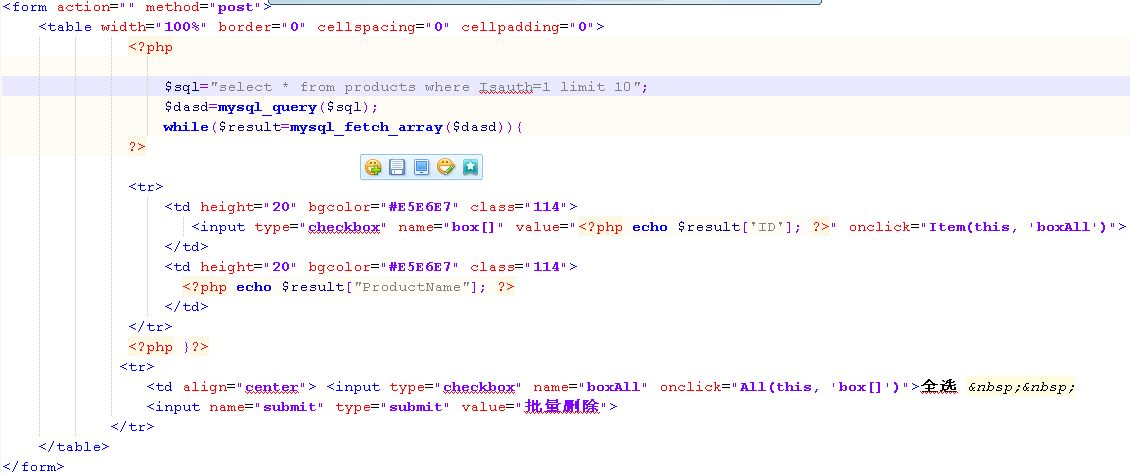Image resolution: width=1130 pixels, height=474 pixels.
Task: Click the text limit 10 in query
Action: pyautogui.click(x=595, y=87)
